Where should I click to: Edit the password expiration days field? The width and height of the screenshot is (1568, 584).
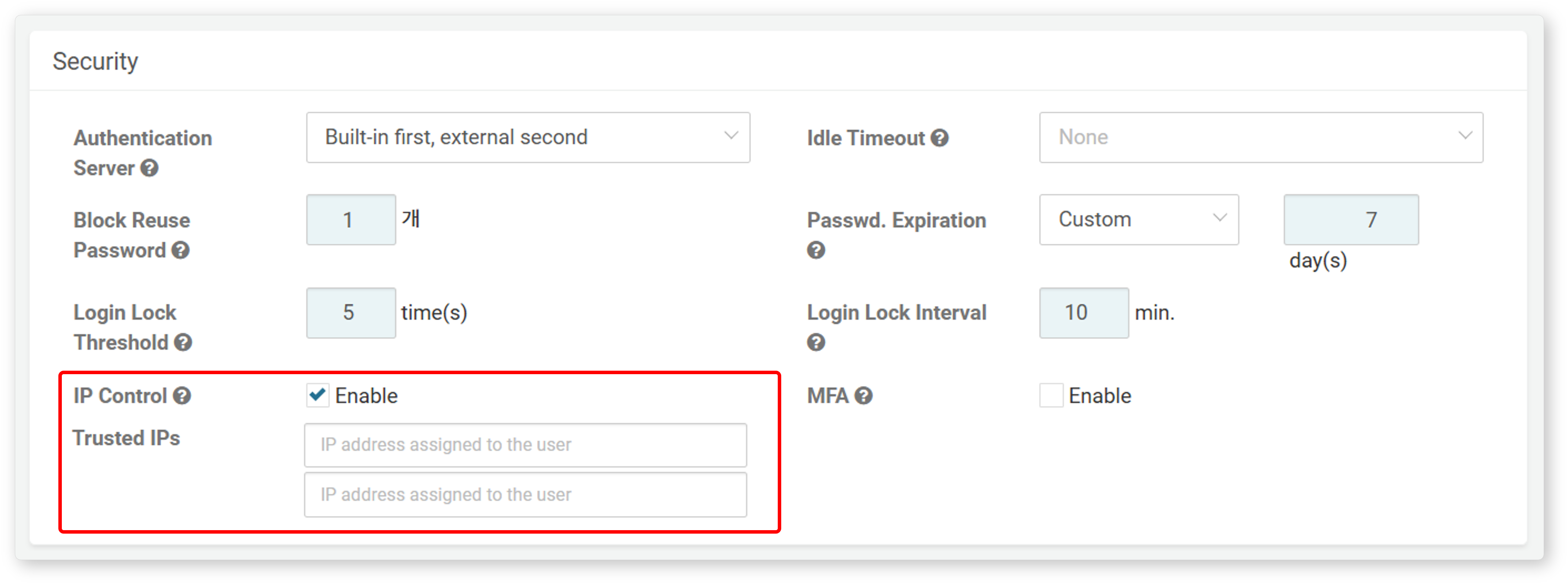(x=1351, y=220)
